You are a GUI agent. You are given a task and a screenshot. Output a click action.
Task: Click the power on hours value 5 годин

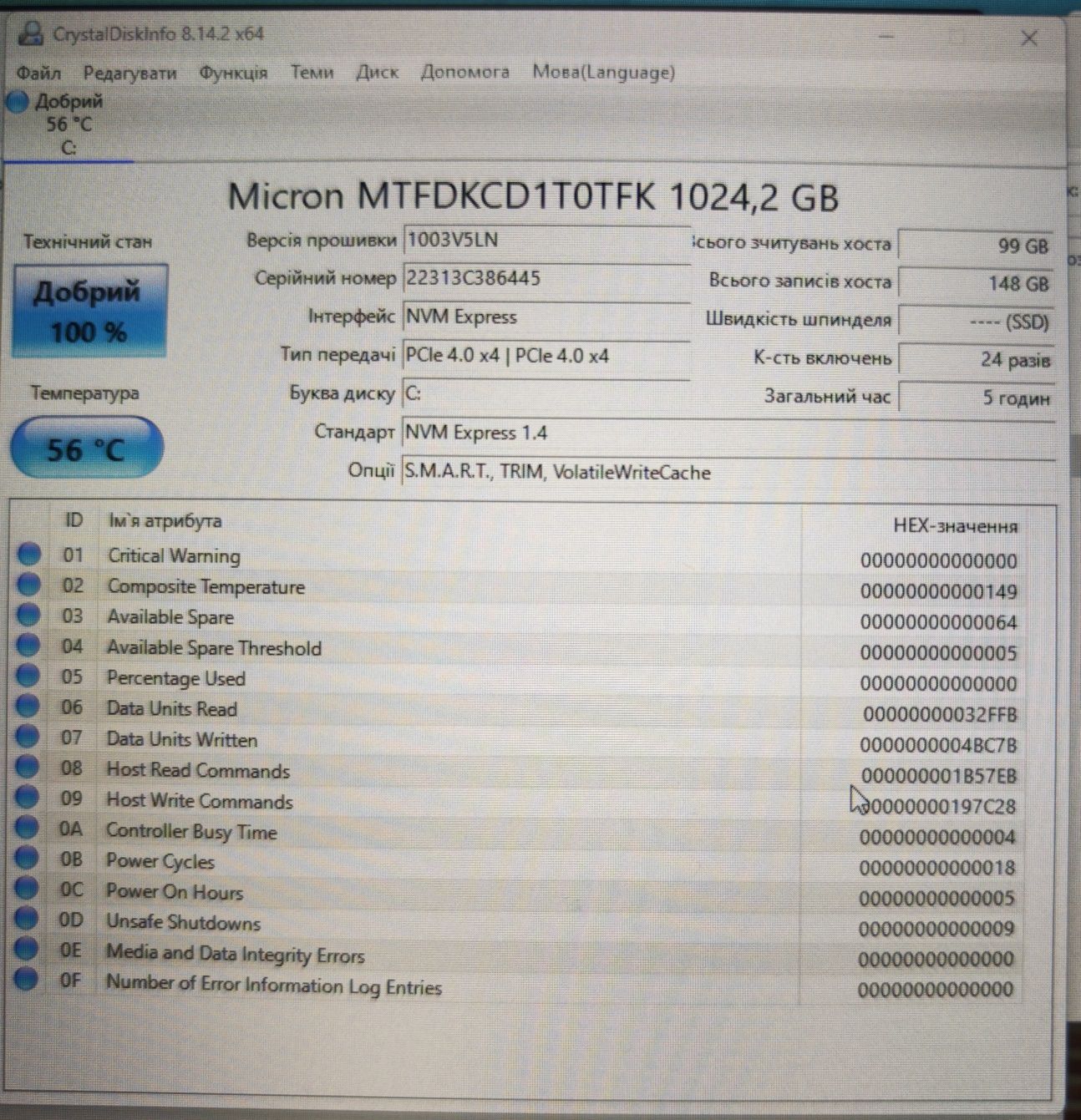click(976, 398)
